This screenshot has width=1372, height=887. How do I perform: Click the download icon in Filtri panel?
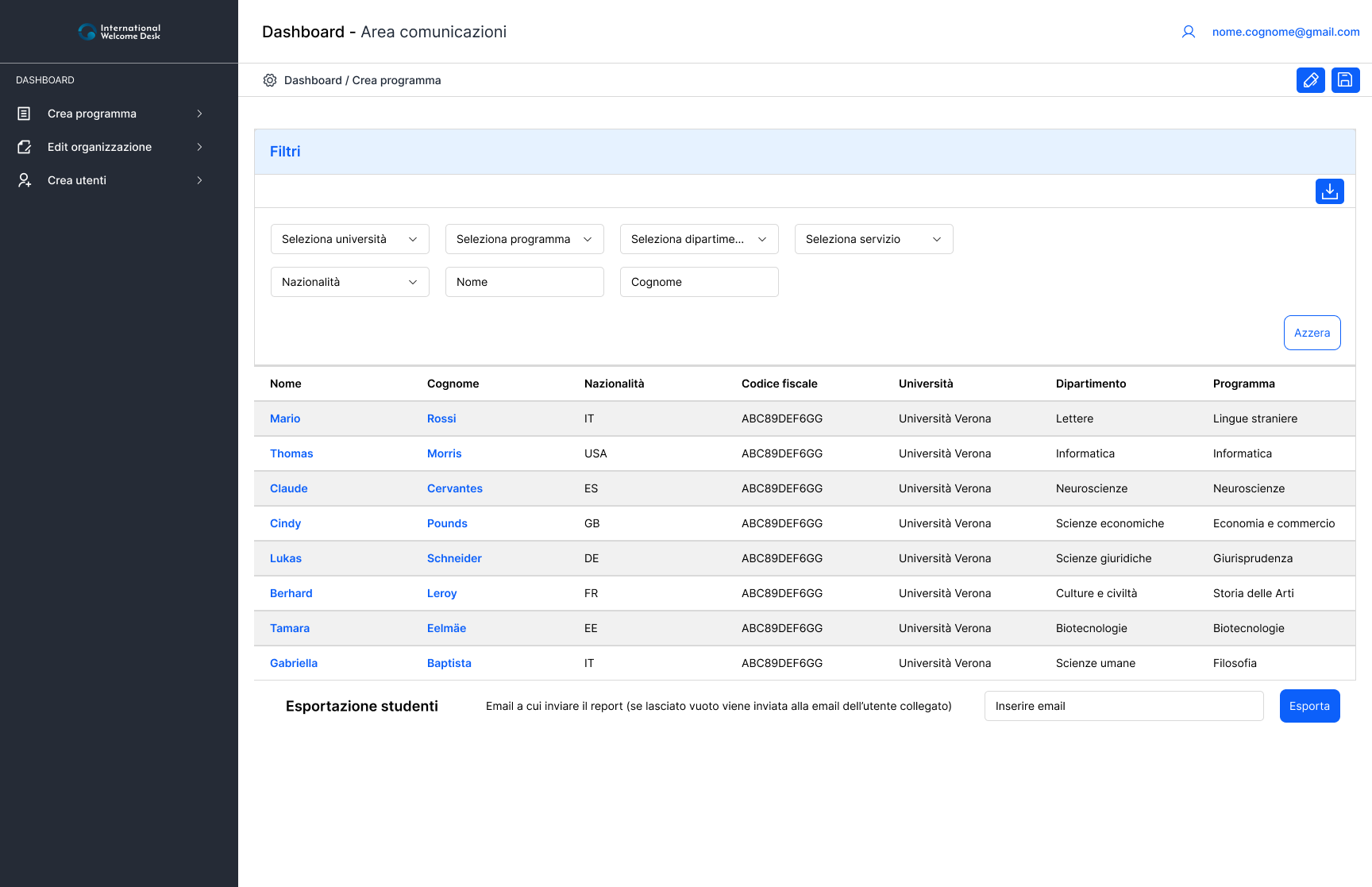(x=1330, y=191)
